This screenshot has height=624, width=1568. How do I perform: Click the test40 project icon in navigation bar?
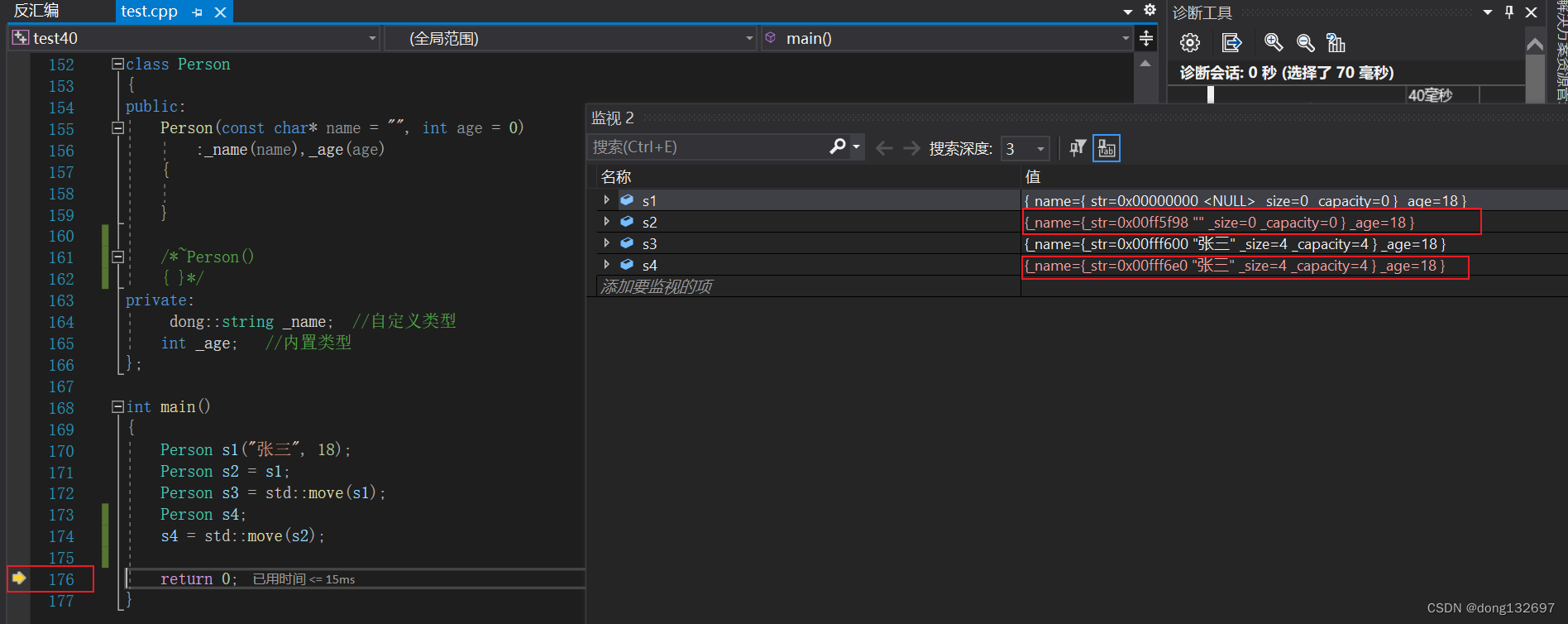coord(21,37)
